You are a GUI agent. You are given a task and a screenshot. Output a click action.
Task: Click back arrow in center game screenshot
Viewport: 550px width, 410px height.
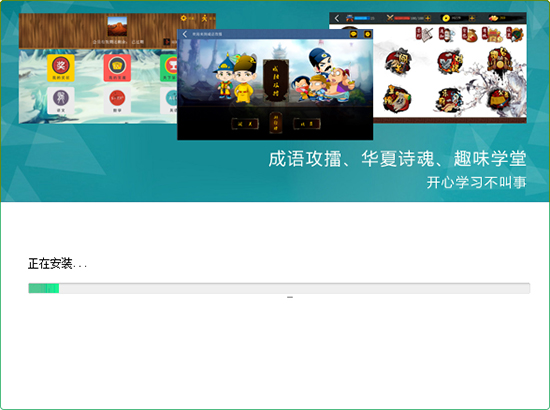(x=185, y=34)
